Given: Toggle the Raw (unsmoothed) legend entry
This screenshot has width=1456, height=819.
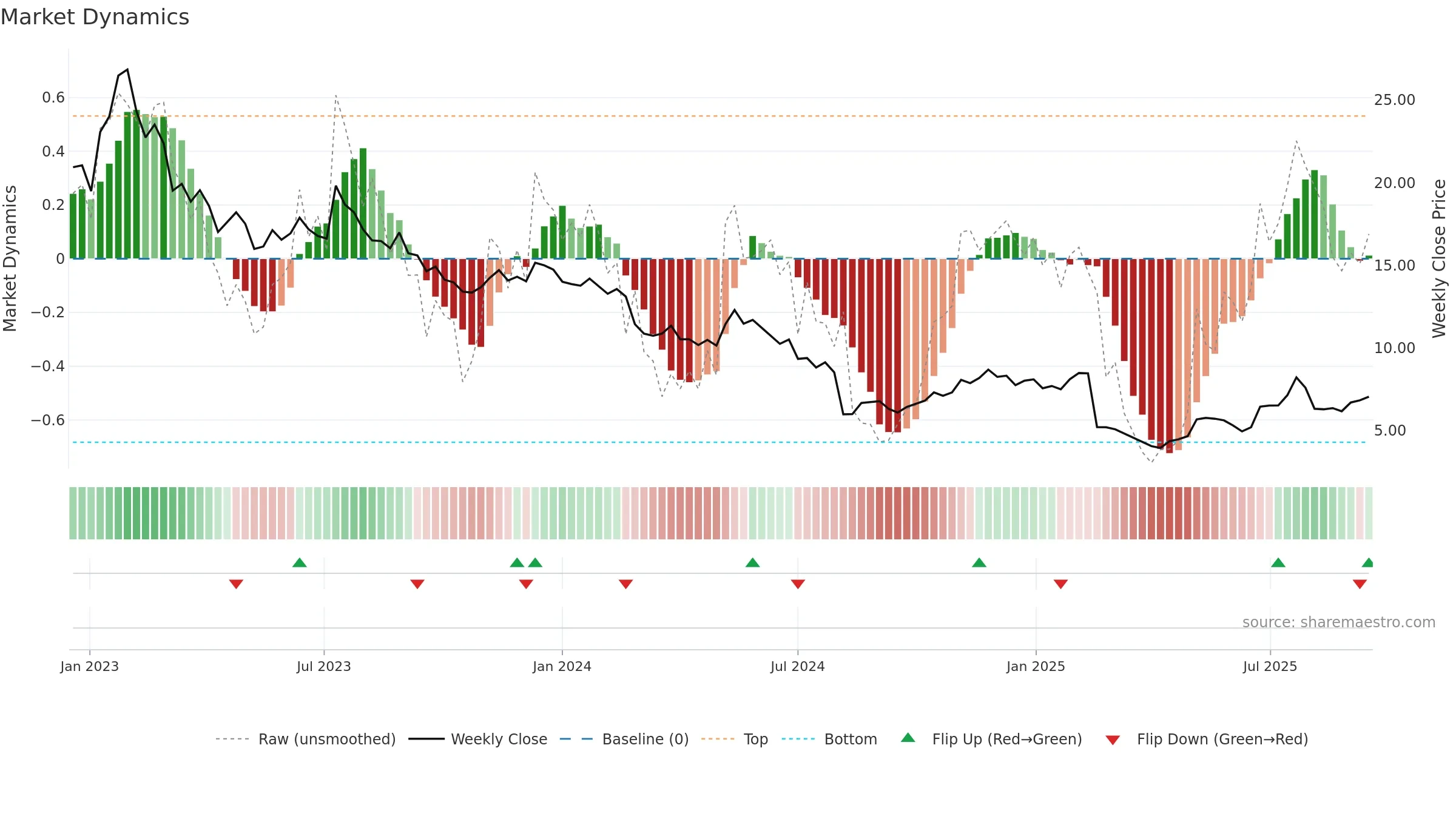Looking at the screenshot, I should [306, 739].
